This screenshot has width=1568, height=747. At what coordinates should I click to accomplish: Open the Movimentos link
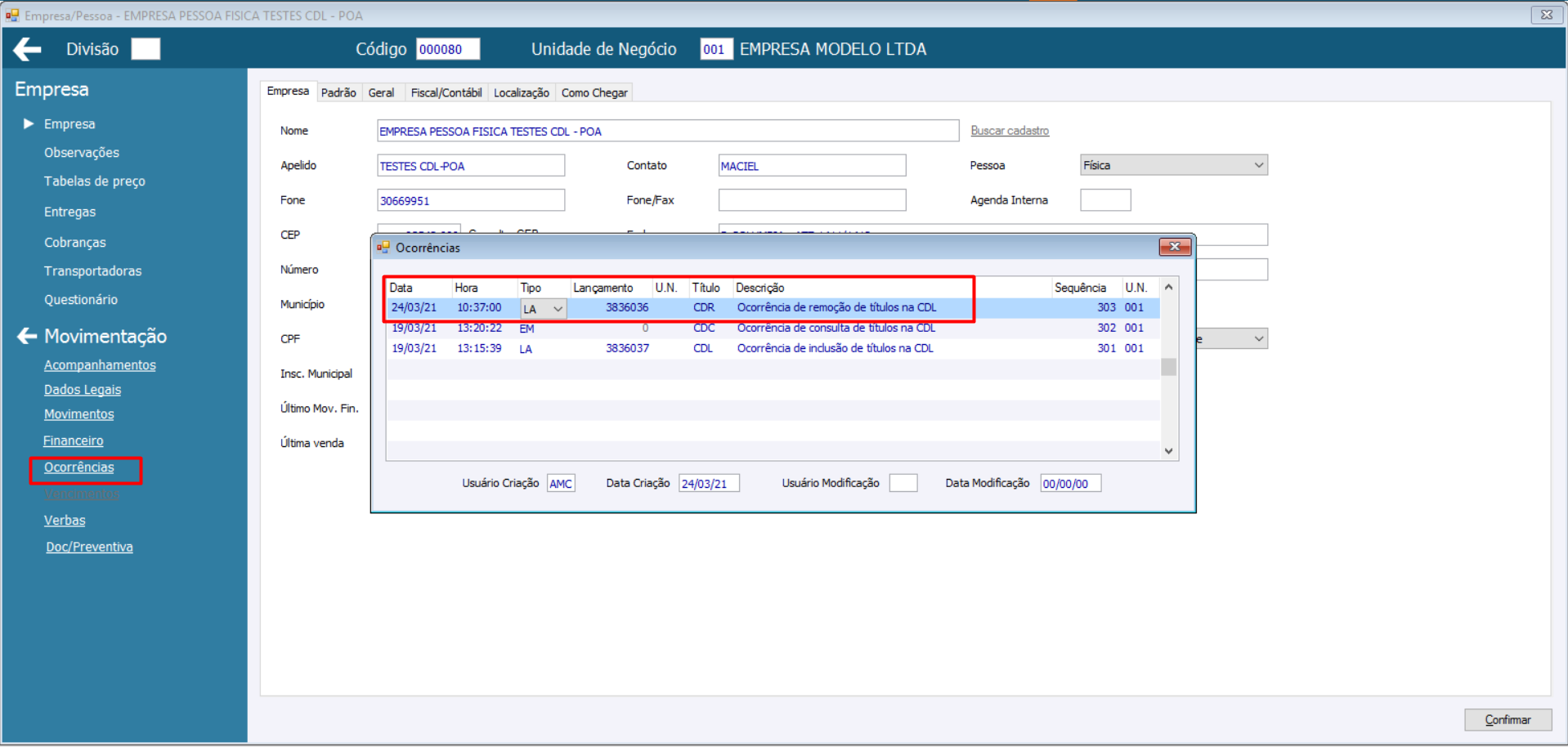[79, 414]
